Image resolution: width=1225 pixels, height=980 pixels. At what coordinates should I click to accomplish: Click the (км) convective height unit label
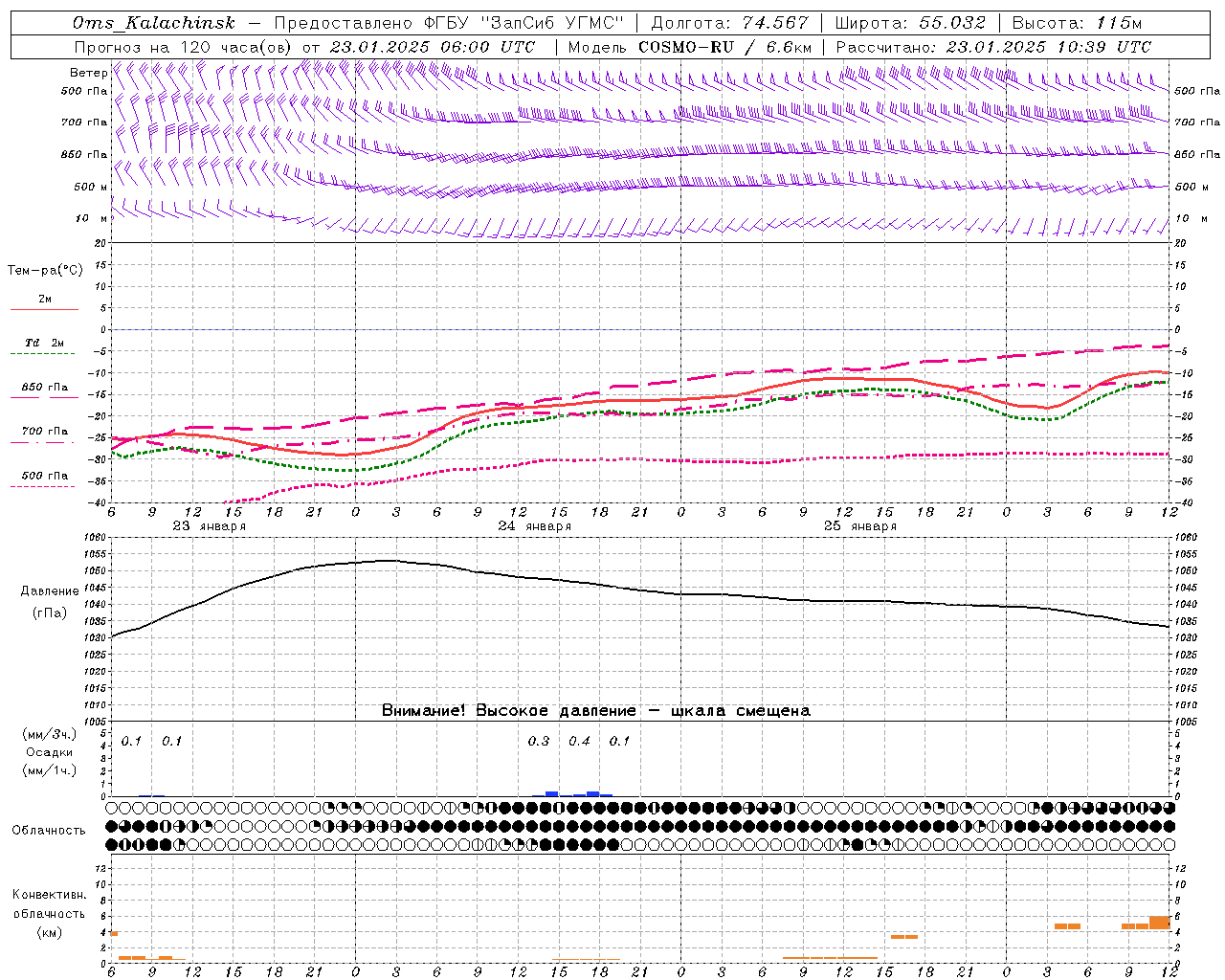coord(49,932)
